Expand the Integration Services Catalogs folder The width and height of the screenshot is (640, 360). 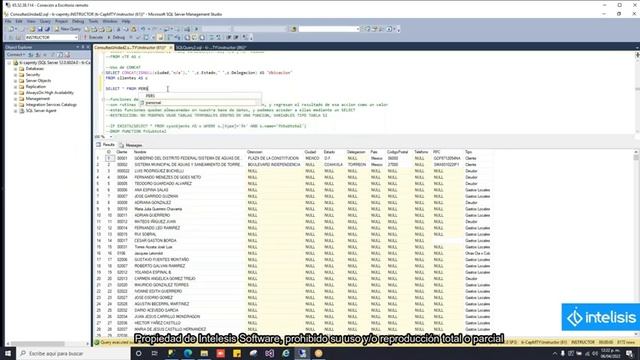[16, 104]
